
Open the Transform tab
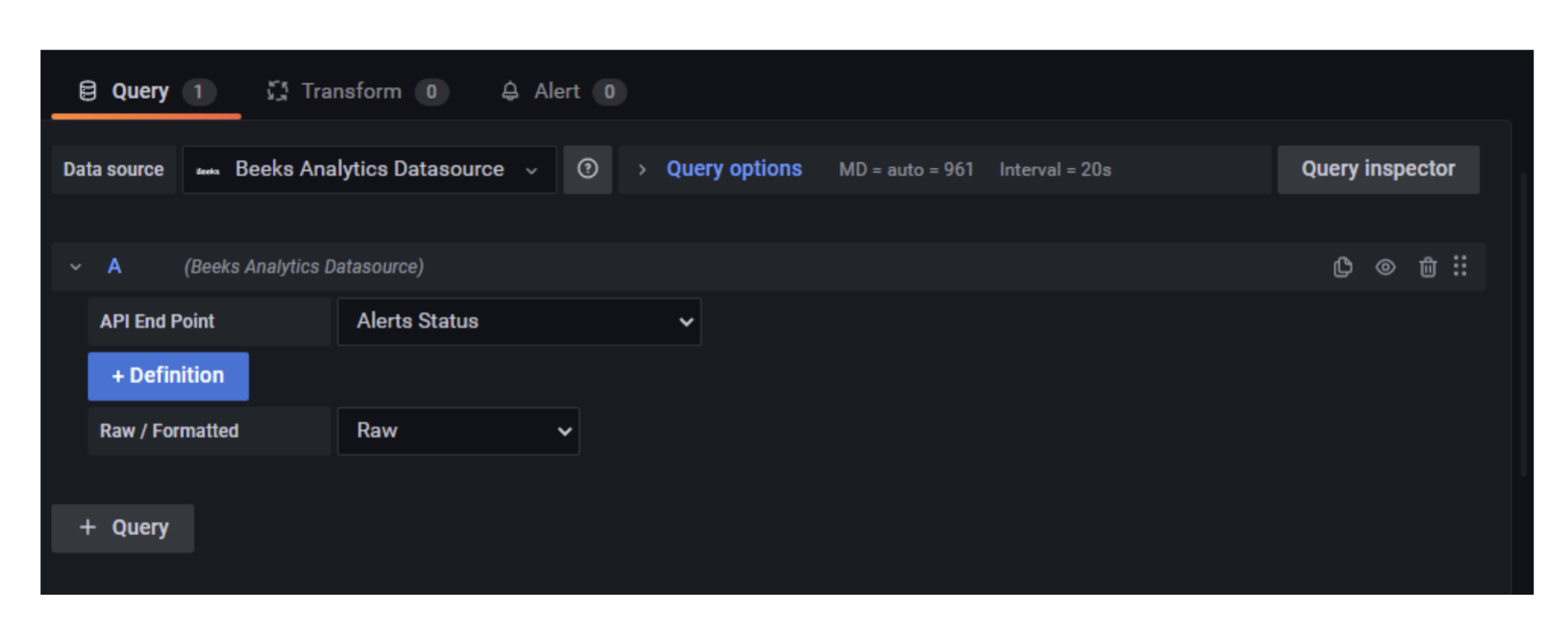click(357, 92)
